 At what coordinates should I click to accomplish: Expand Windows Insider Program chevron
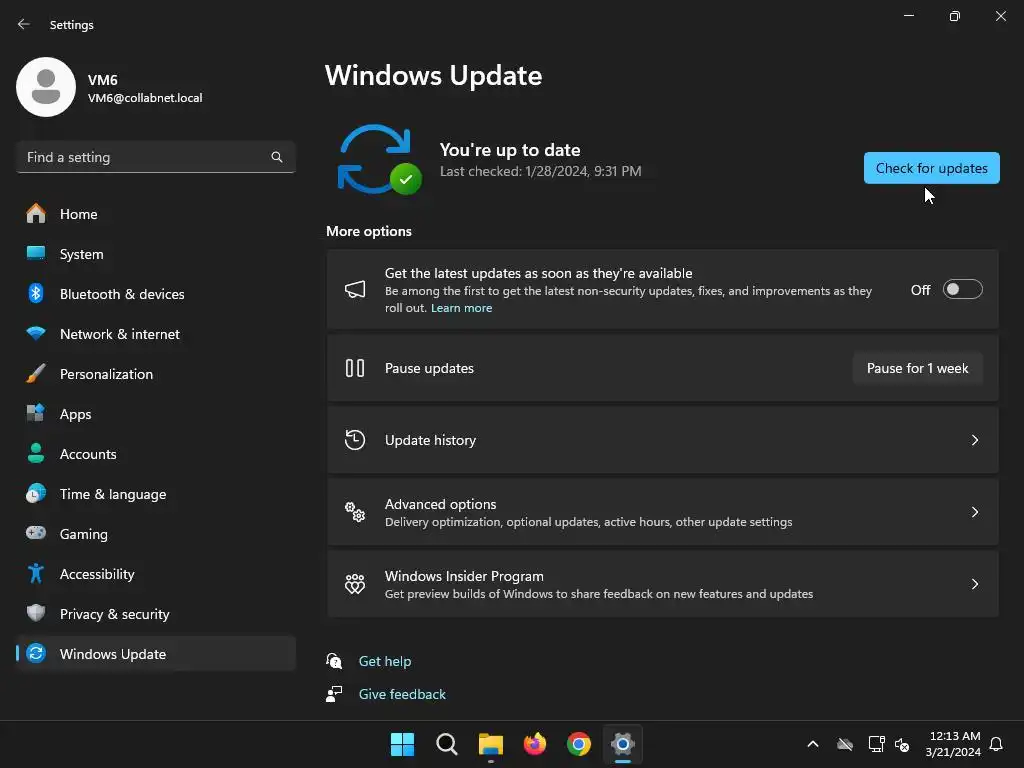coord(974,584)
